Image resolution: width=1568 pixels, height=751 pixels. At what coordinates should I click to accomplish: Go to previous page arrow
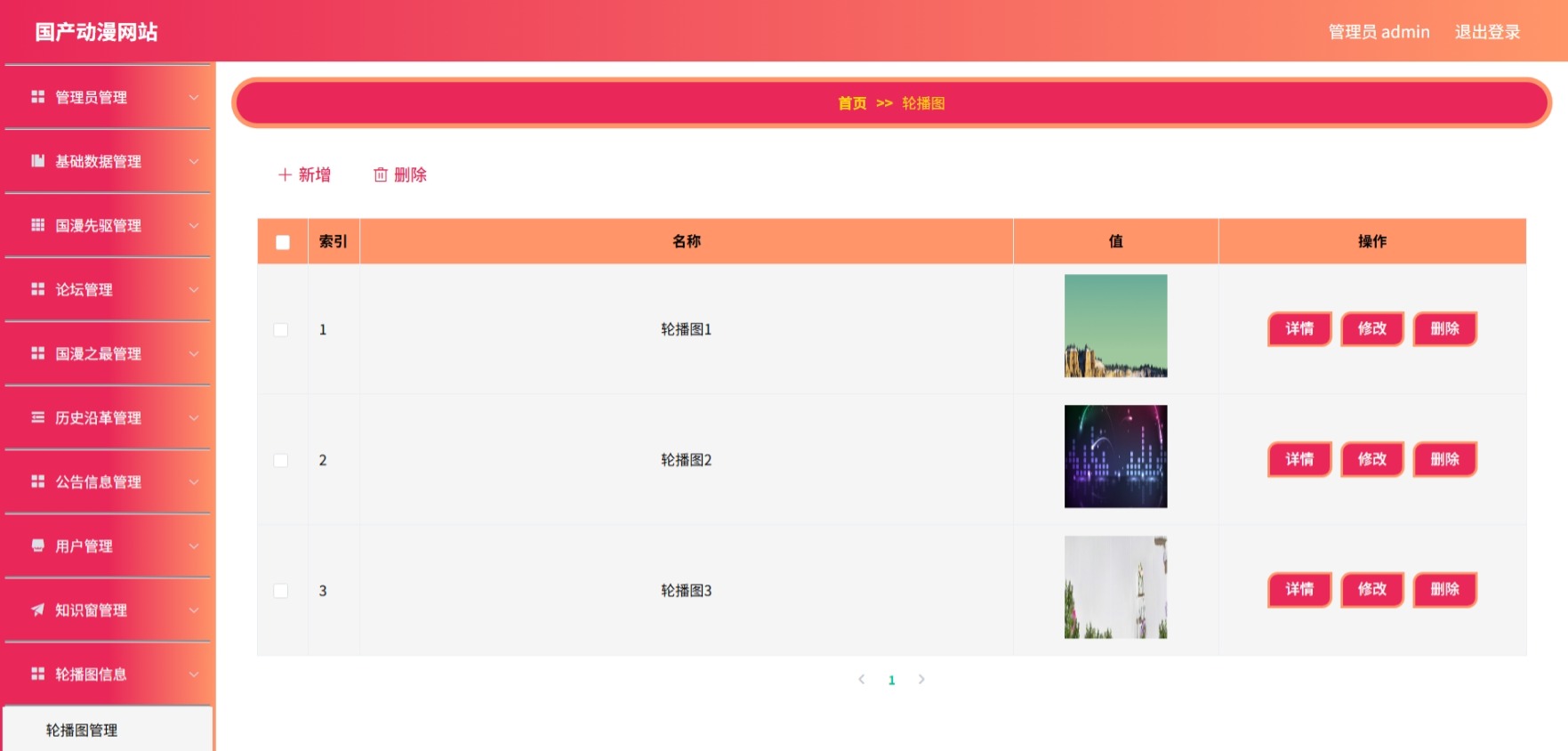[861, 679]
